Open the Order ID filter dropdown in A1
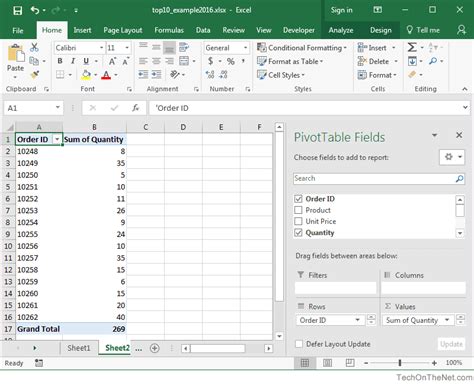Image resolution: width=474 pixels, height=385 pixels. 57,139
